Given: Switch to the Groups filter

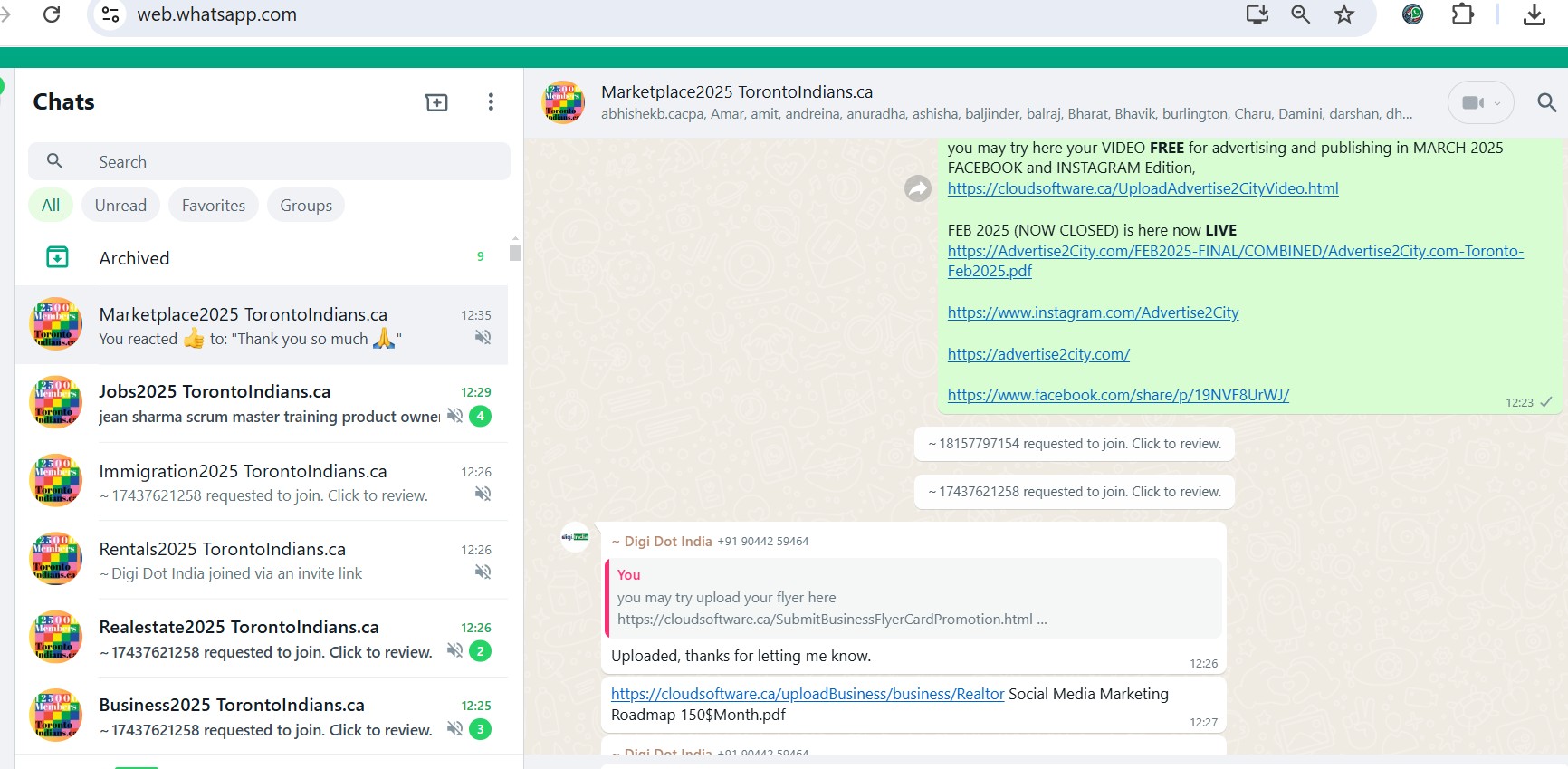Looking at the screenshot, I should tap(305, 206).
